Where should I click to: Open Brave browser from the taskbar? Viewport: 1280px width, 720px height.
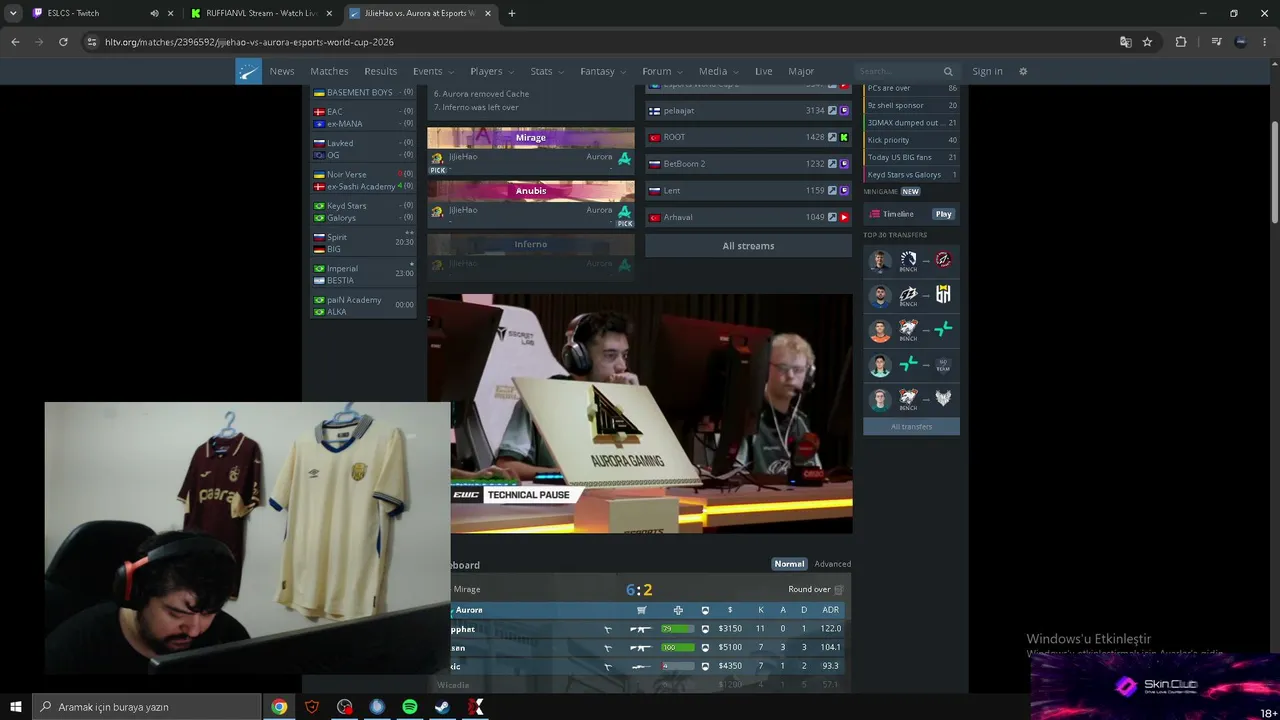tap(312, 707)
